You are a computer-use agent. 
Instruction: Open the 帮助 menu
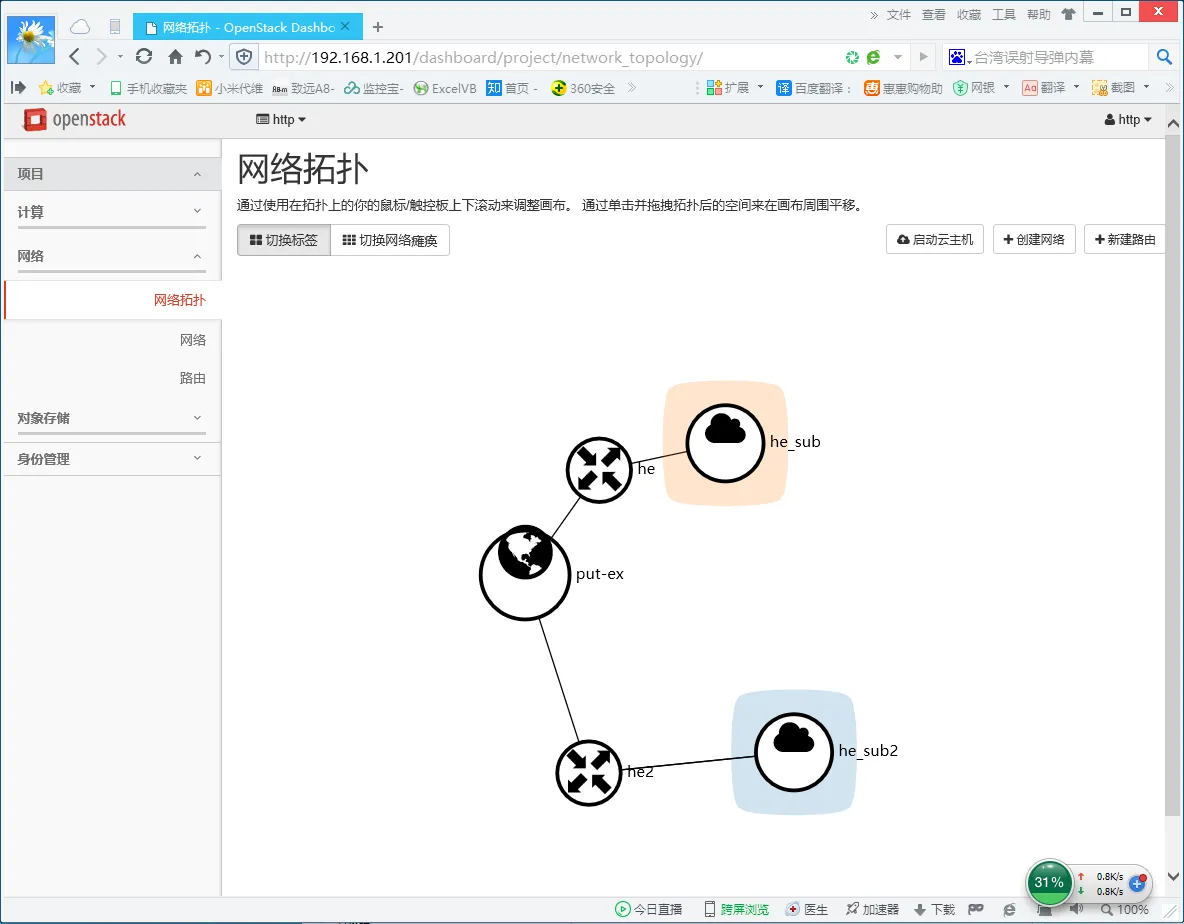click(1039, 14)
